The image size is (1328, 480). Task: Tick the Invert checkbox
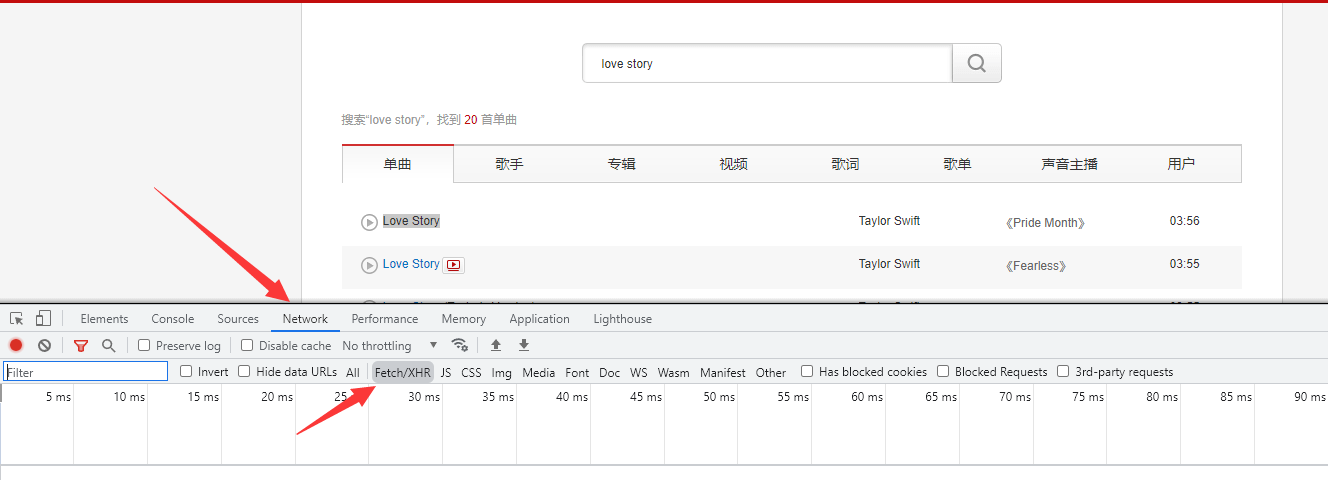pyautogui.click(x=186, y=371)
